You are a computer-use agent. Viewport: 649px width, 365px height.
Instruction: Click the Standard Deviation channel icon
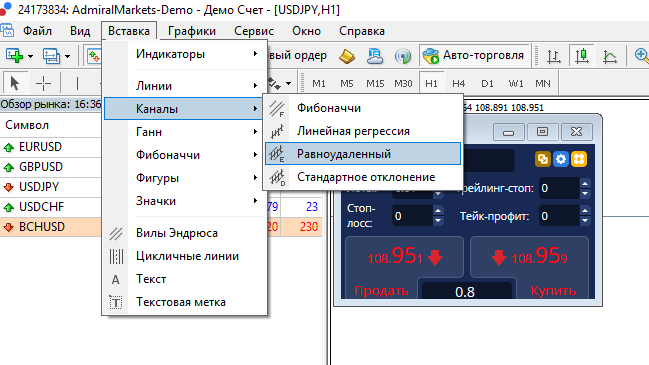277,177
